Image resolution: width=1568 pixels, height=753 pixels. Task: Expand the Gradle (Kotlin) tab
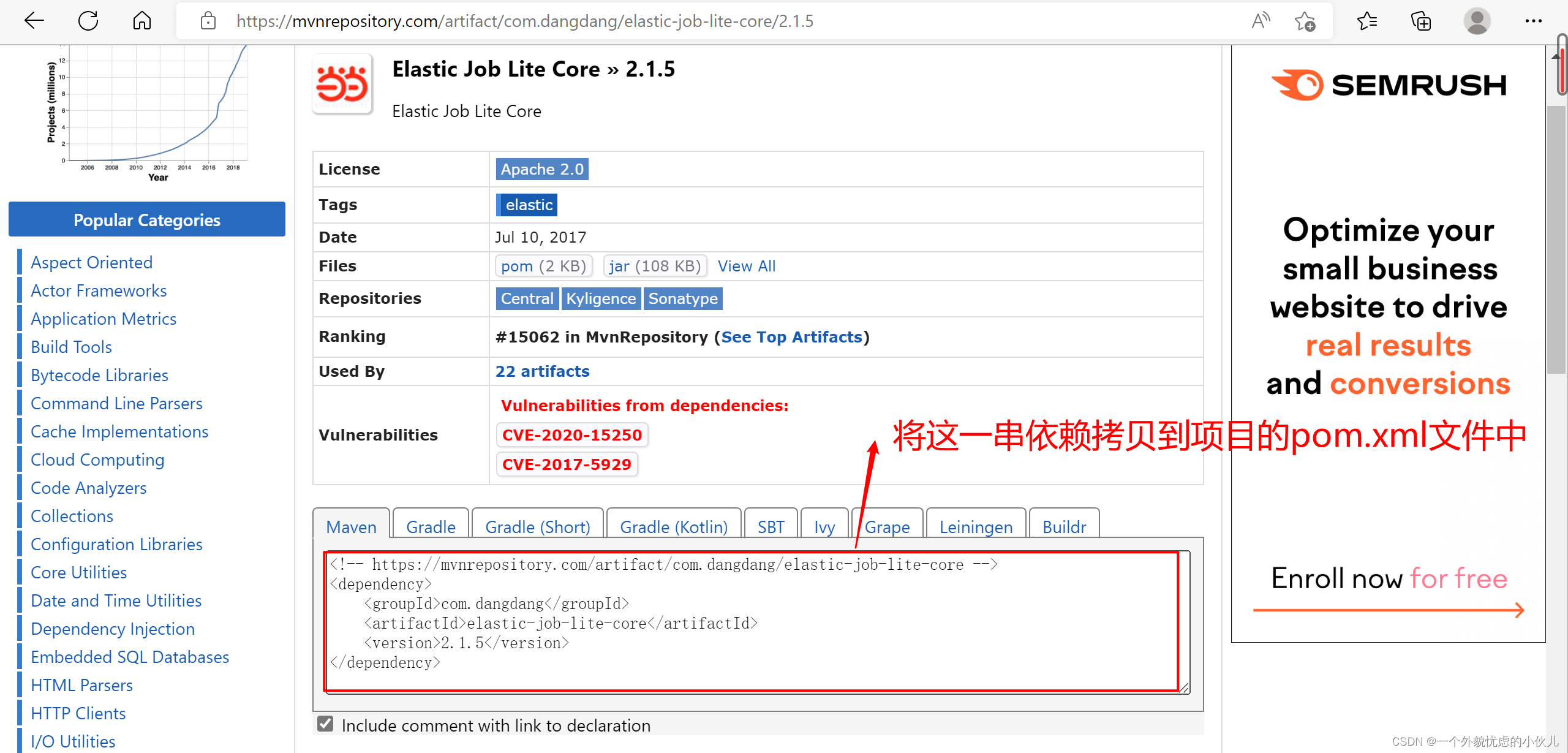tap(673, 526)
